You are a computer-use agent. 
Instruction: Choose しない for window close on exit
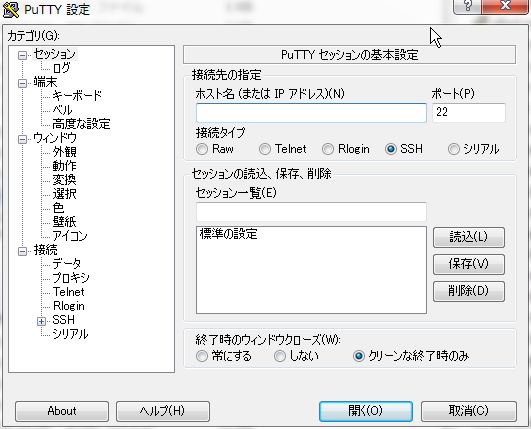pos(280,356)
